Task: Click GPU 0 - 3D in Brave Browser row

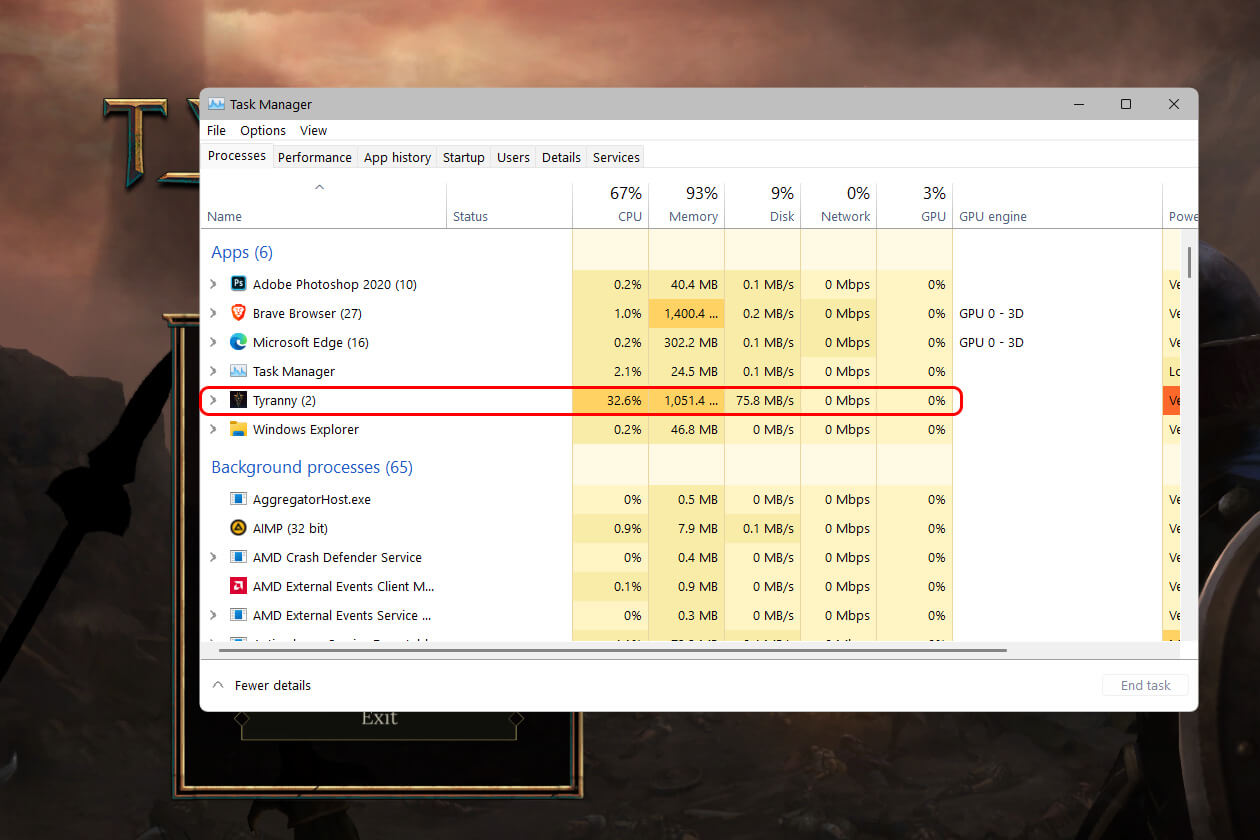Action: coord(991,313)
